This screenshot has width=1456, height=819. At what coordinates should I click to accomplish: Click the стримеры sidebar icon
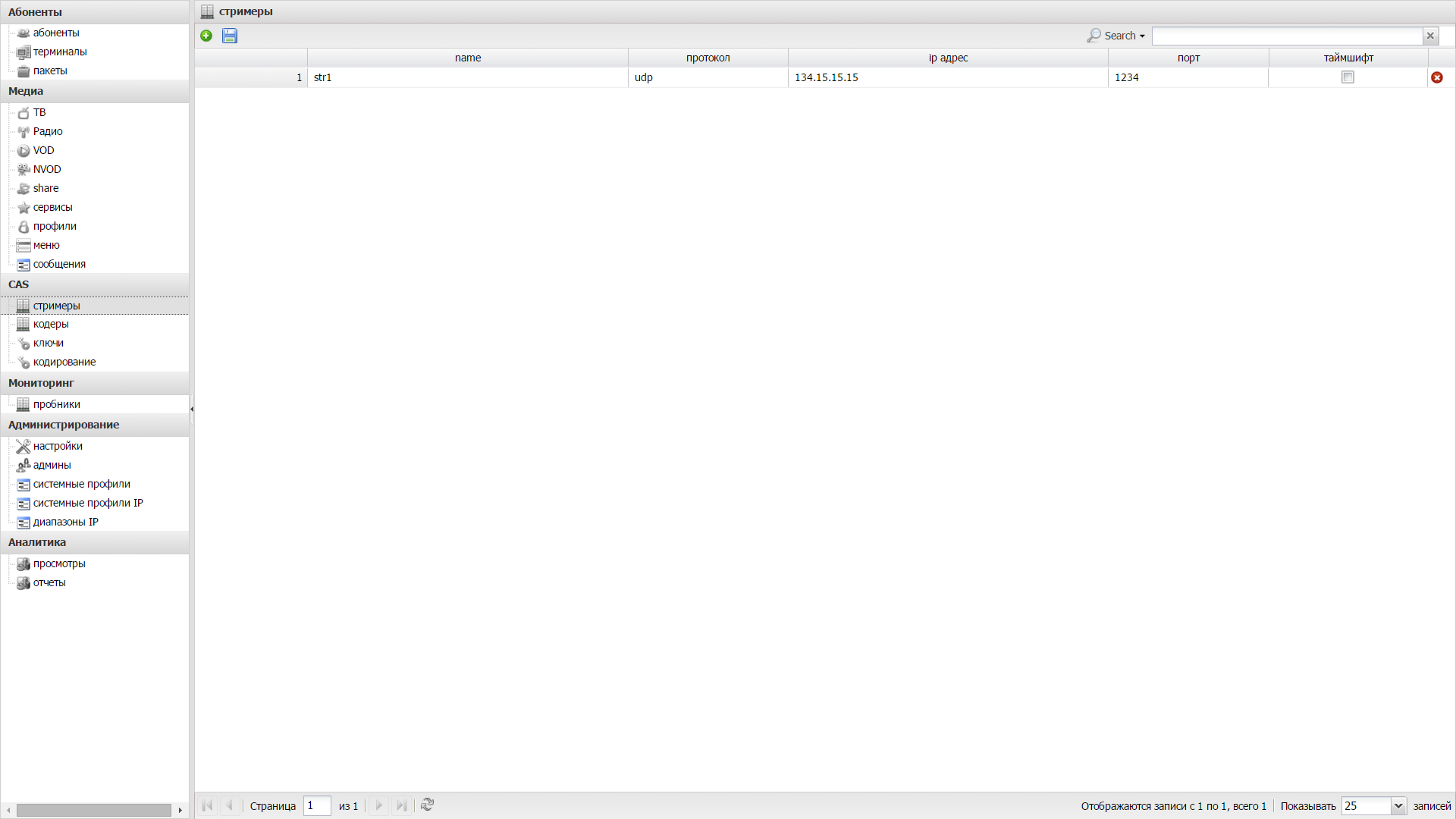22,305
